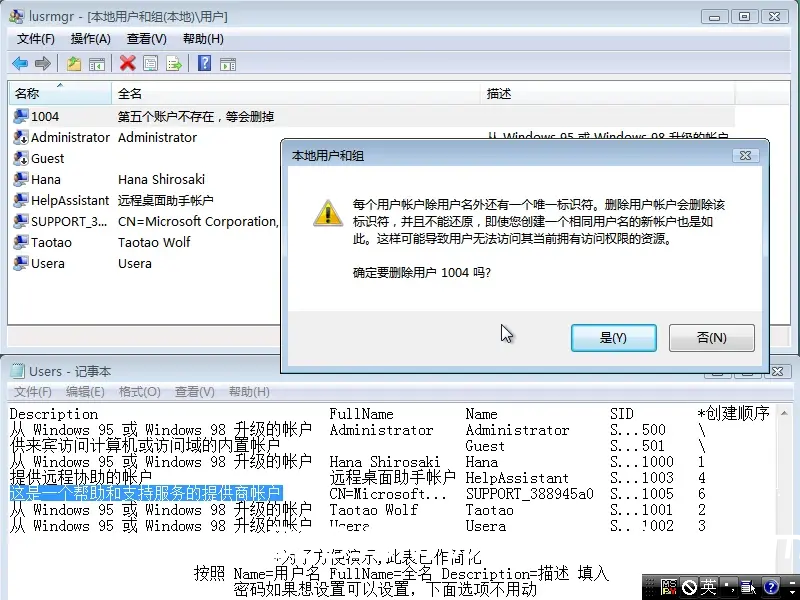The height and width of the screenshot is (600, 800).
Task: Click SUPPORT_388945a0 text in Notepad
Action: [530, 493]
